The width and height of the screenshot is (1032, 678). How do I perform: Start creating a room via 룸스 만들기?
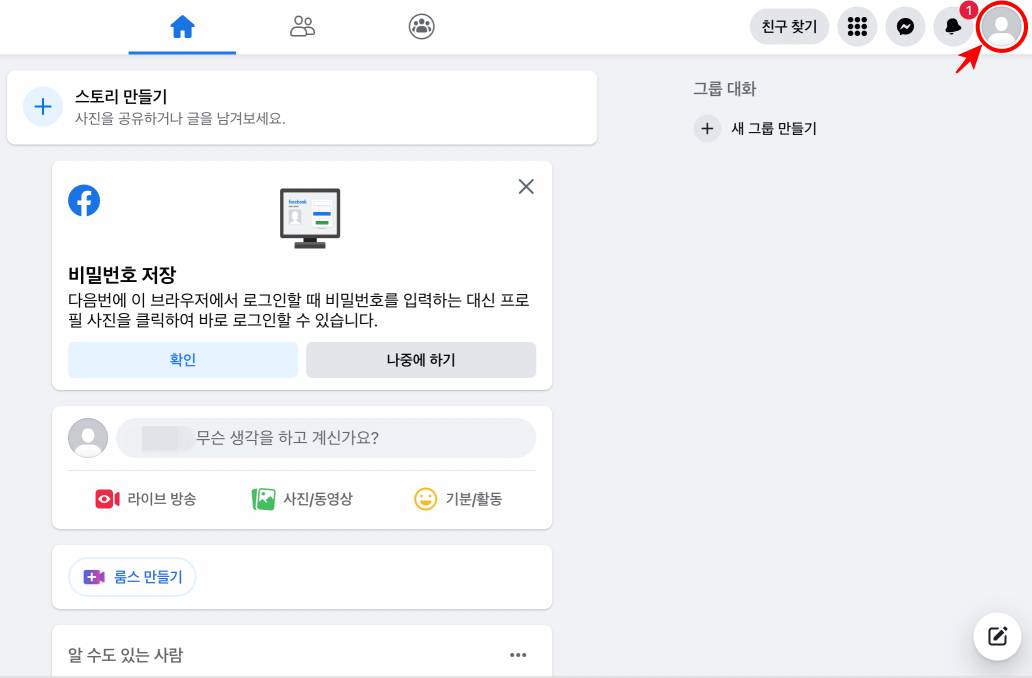pyautogui.click(x=131, y=577)
